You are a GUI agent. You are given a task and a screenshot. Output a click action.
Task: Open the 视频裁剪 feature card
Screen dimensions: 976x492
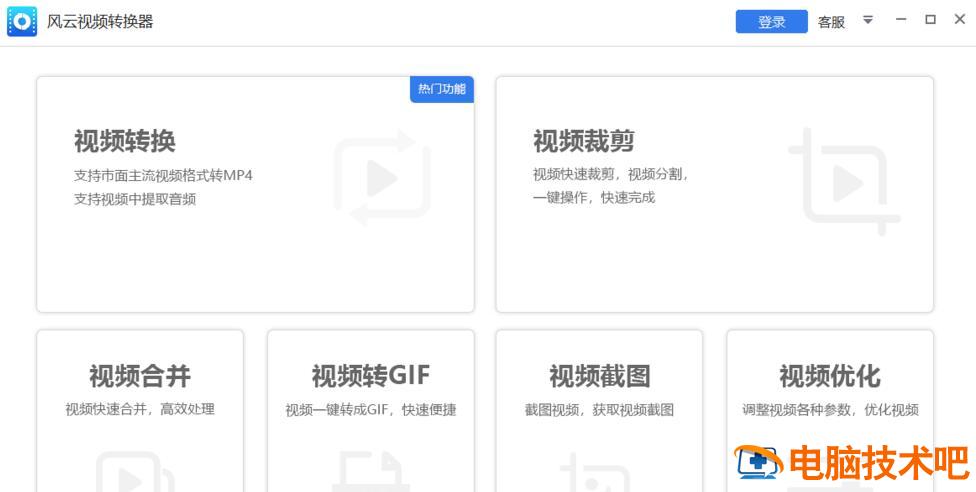[x=715, y=194]
